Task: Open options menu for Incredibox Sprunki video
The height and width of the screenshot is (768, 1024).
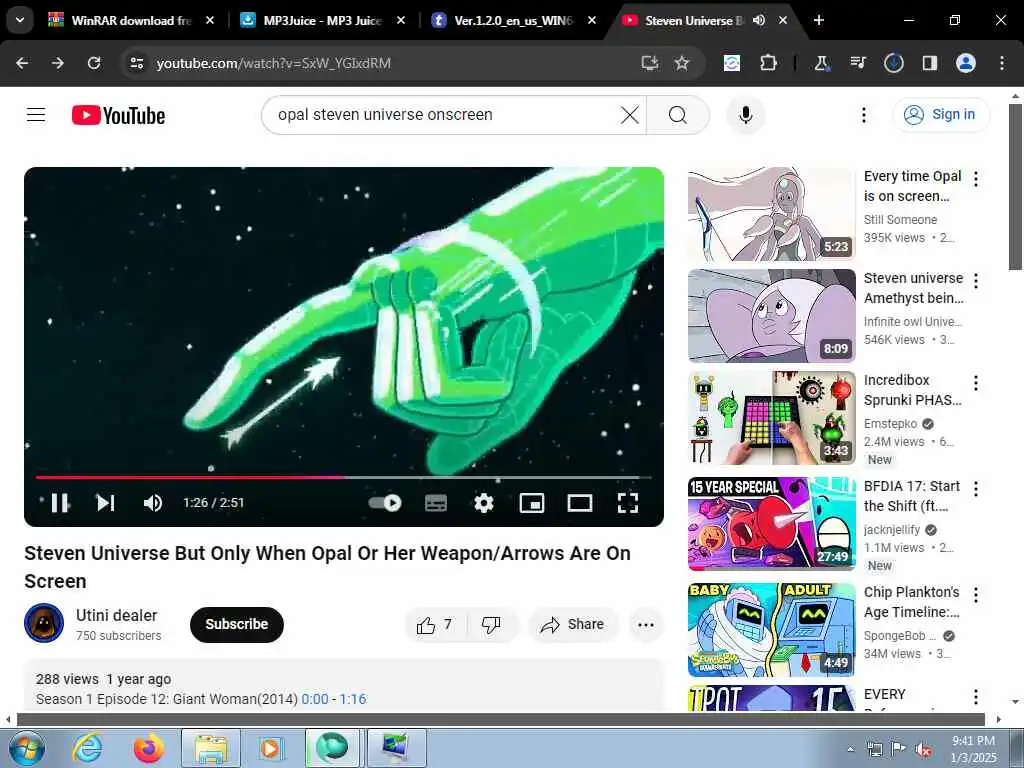Action: click(976, 383)
